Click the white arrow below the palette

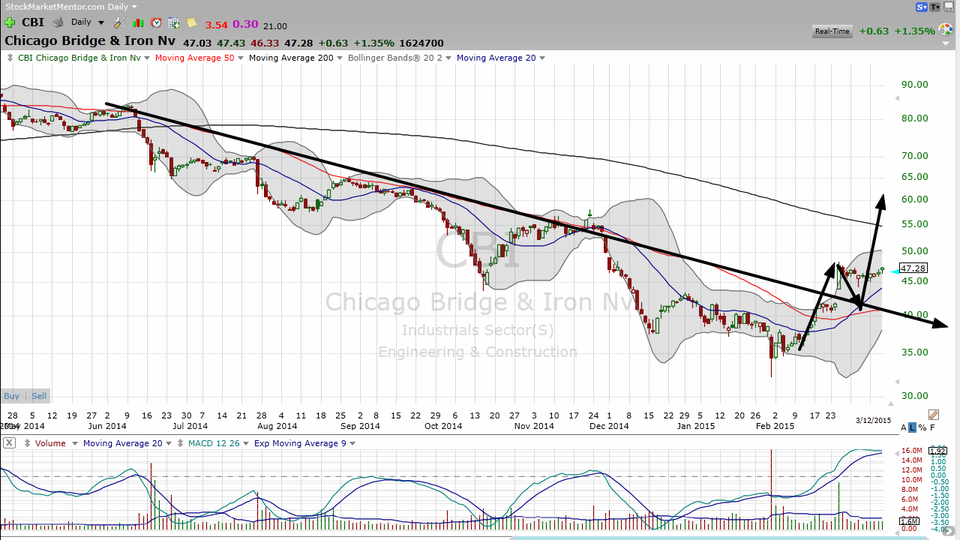pyautogui.click(x=946, y=43)
